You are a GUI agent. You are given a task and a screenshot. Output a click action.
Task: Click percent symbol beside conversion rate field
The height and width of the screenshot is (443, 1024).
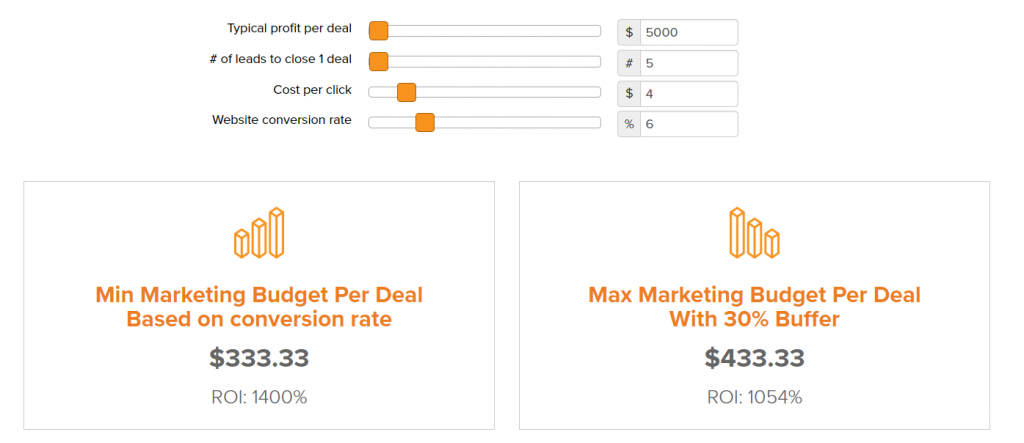pos(629,124)
